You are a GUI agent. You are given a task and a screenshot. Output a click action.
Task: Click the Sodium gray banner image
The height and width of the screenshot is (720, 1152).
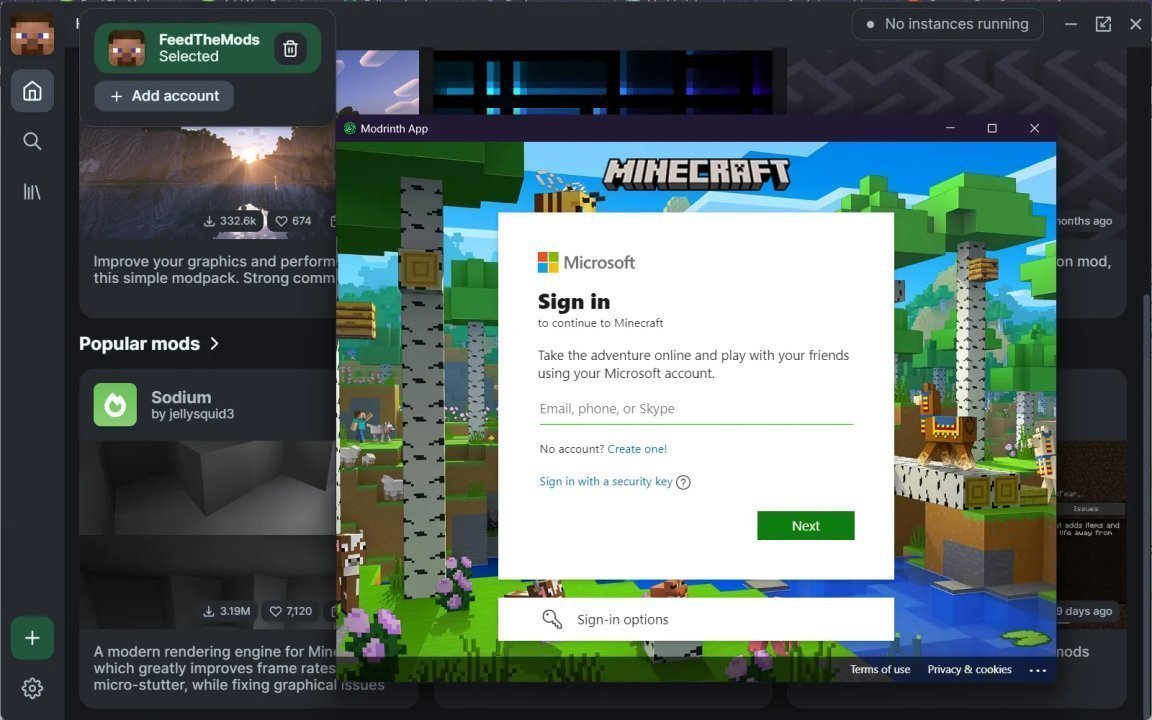coord(208,535)
